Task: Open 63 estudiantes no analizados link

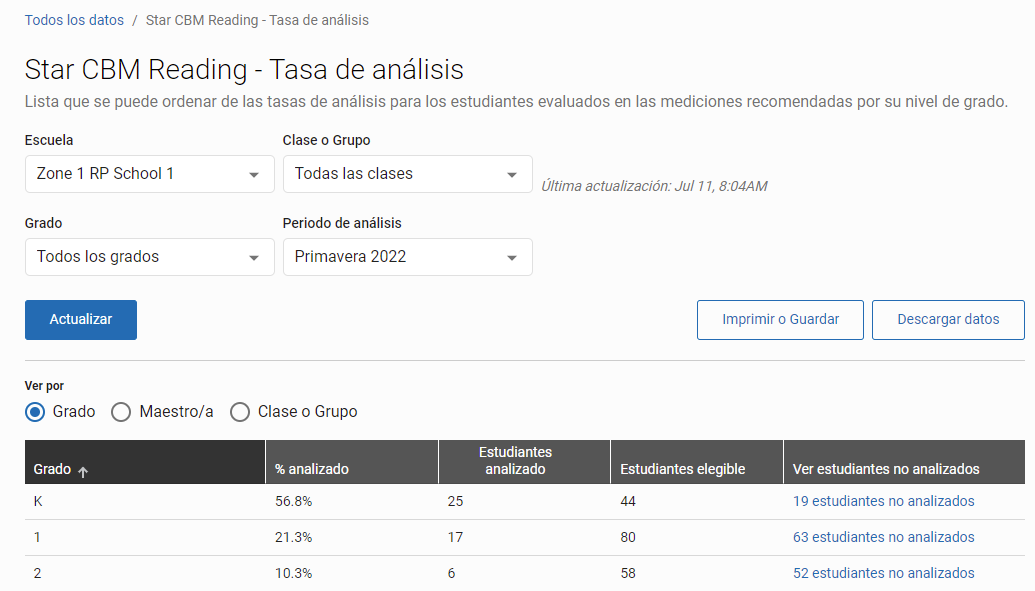Action: pyautogui.click(x=883, y=537)
